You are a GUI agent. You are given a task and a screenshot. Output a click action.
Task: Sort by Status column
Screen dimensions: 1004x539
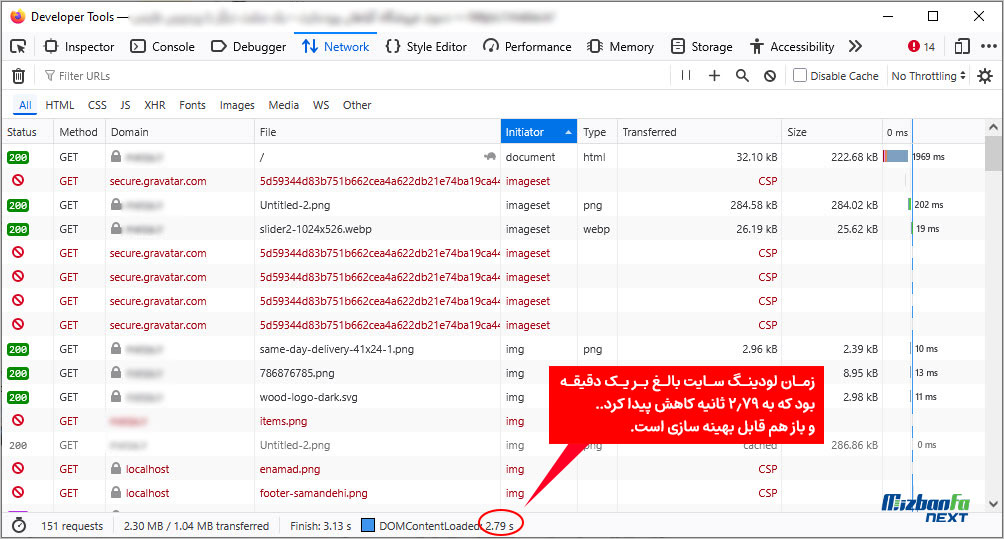click(28, 132)
